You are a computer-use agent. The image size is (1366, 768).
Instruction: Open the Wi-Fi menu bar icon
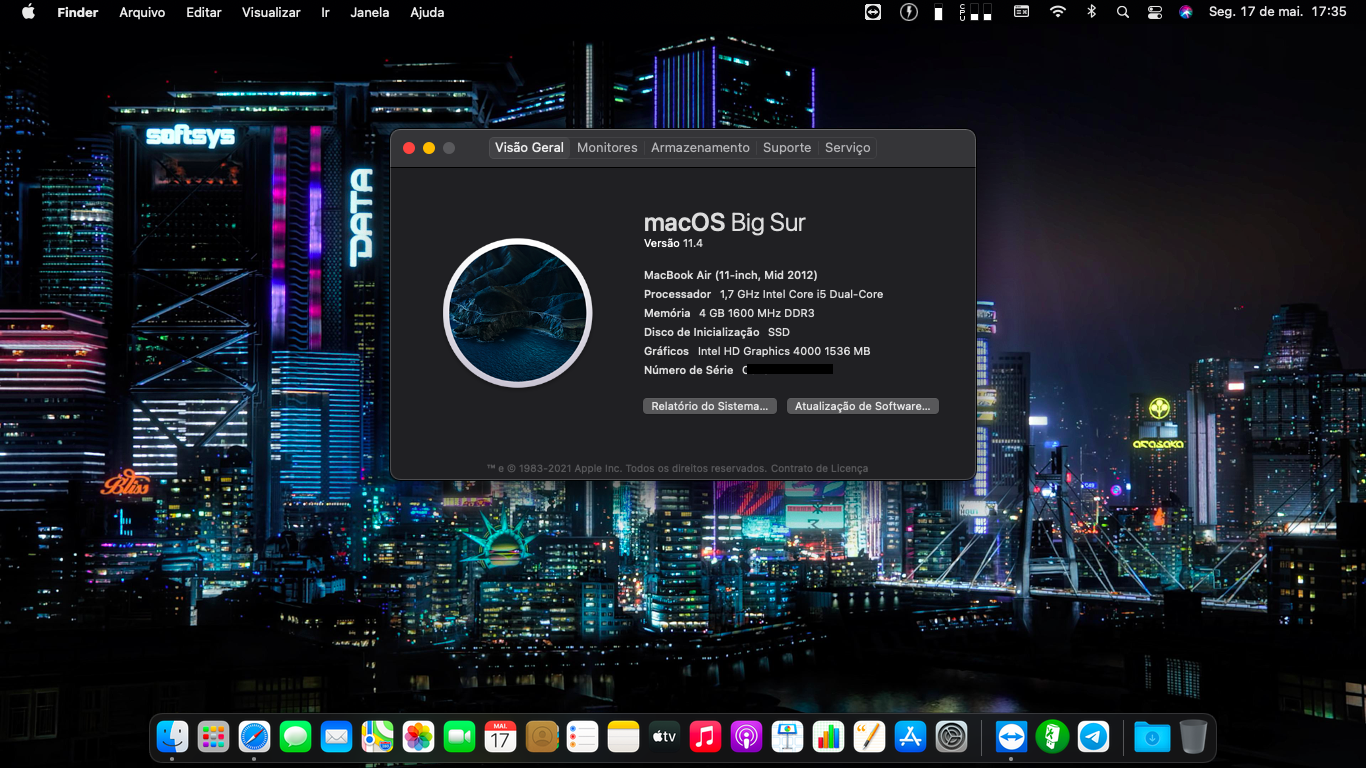click(1057, 12)
